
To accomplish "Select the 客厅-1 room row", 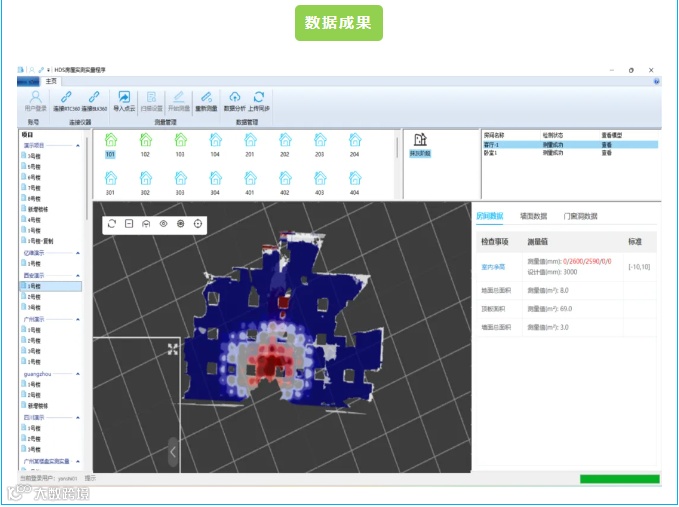I will 570,145.
